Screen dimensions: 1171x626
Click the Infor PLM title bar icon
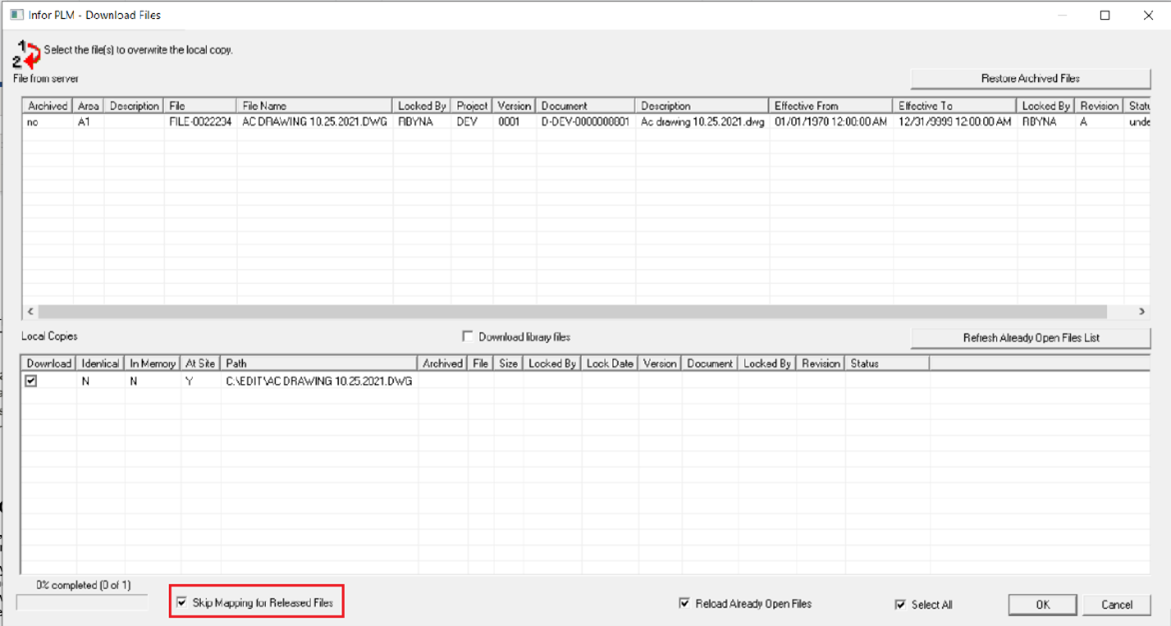pyautogui.click(x=16, y=16)
